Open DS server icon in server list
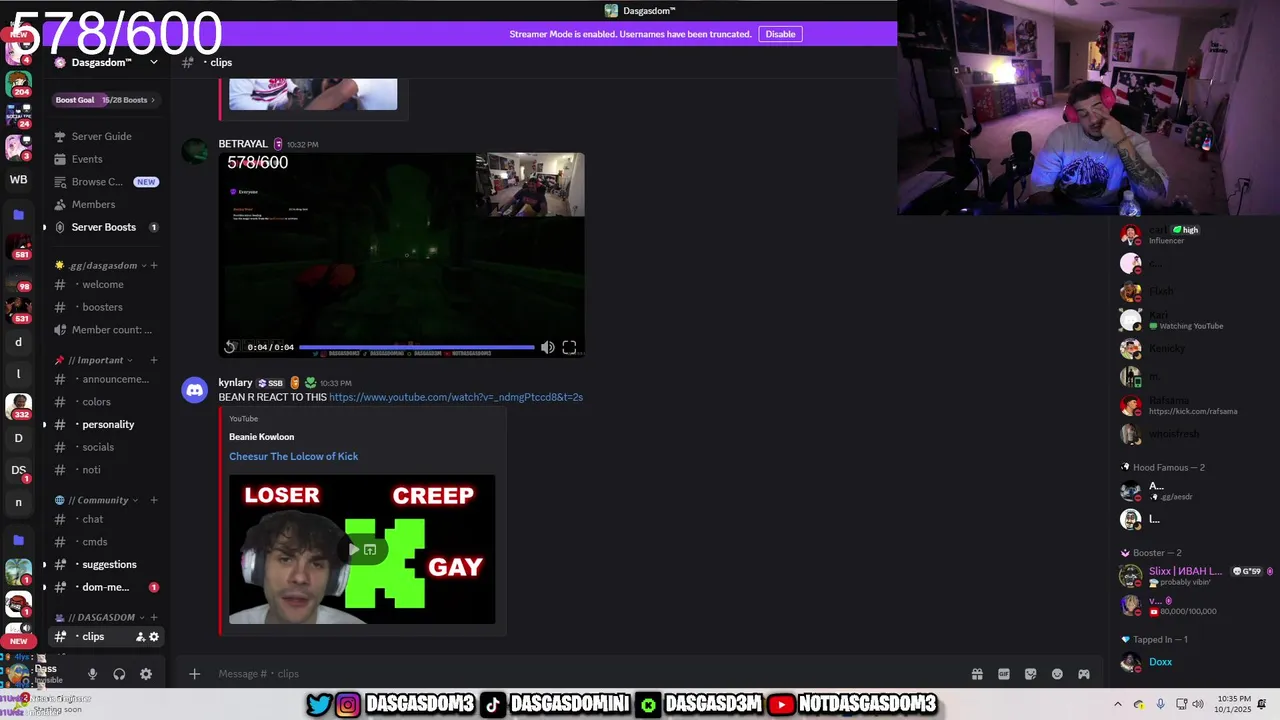The width and height of the screenshot is (1280, 720). 18,470
